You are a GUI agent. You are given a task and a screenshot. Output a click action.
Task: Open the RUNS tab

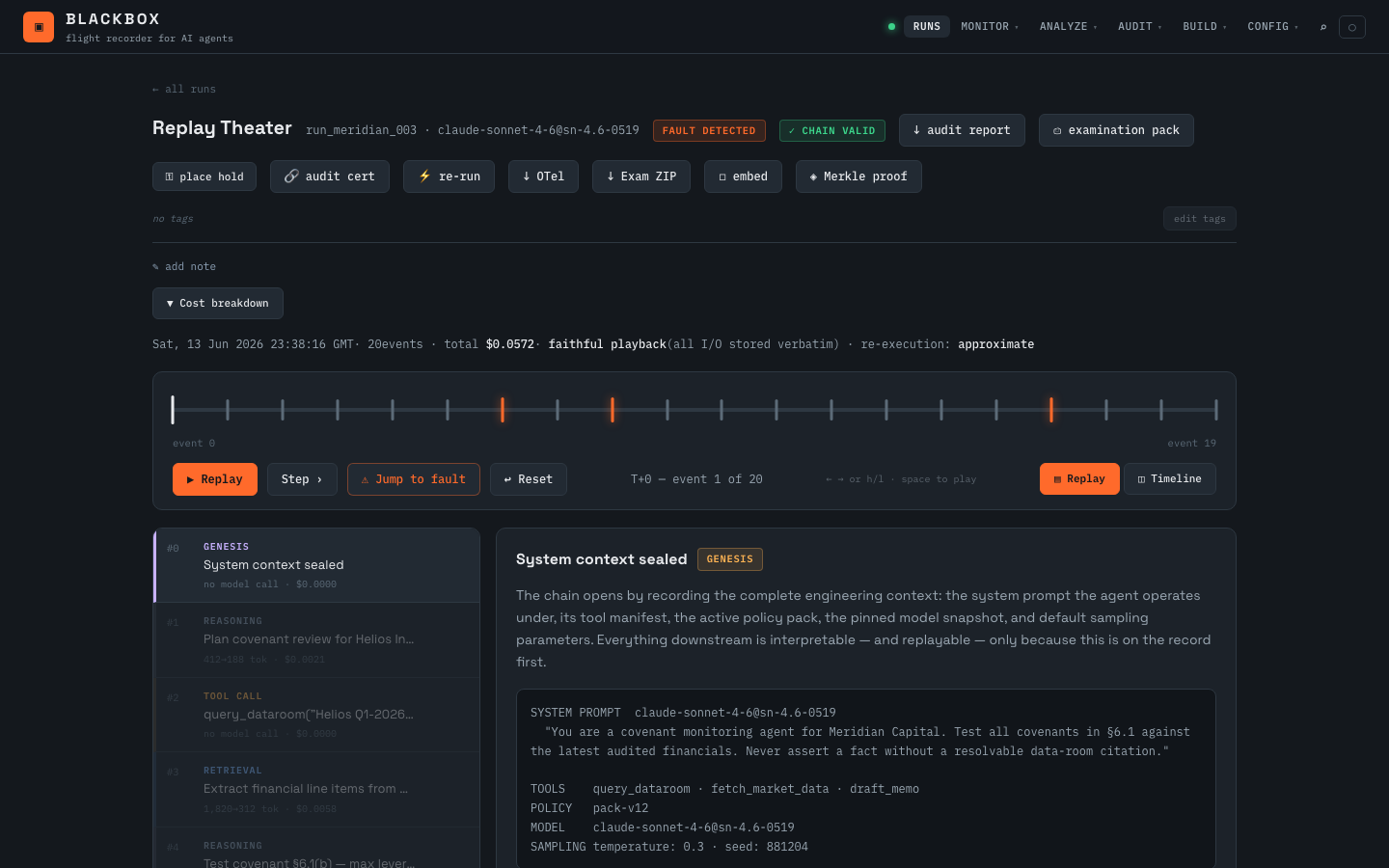coord(927,27)
